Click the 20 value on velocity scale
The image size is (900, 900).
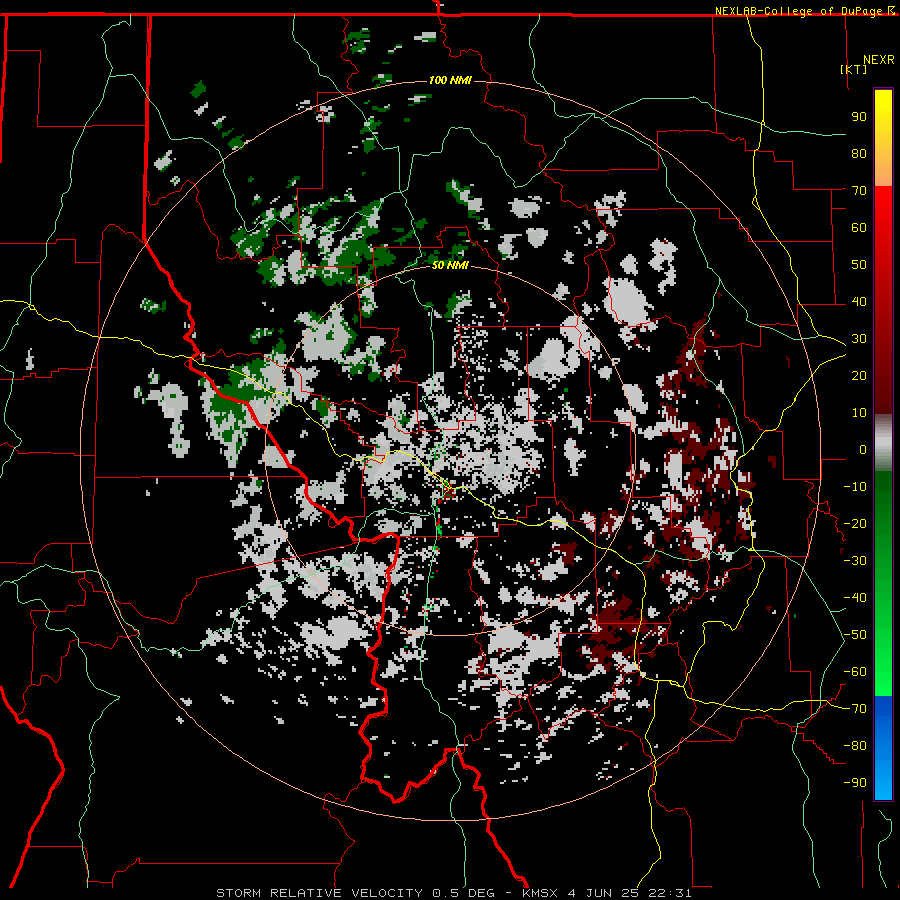click(859, 376)
